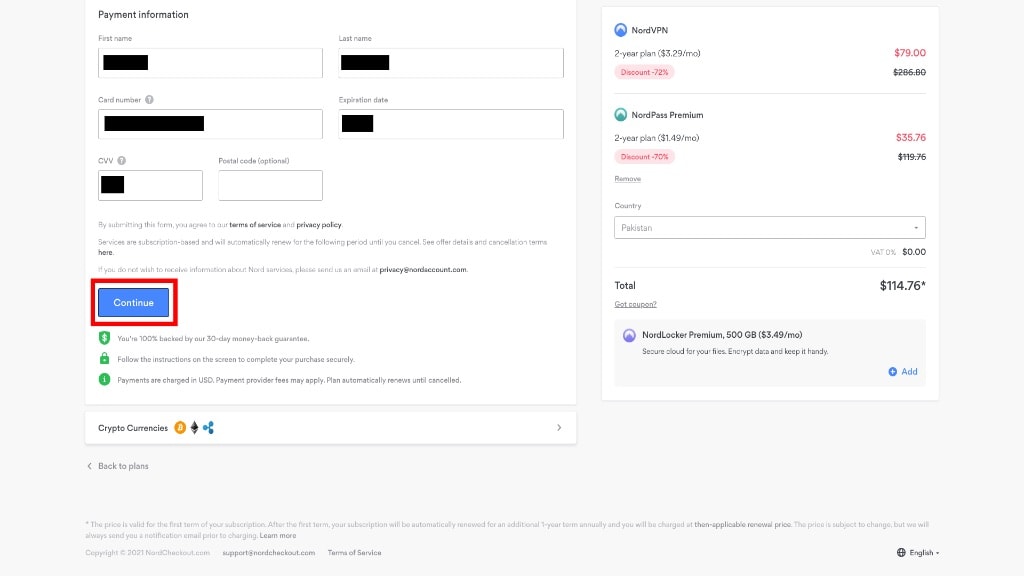Click the $35.76 NordPass price
1024x576 pixels.
coord(910,137)
